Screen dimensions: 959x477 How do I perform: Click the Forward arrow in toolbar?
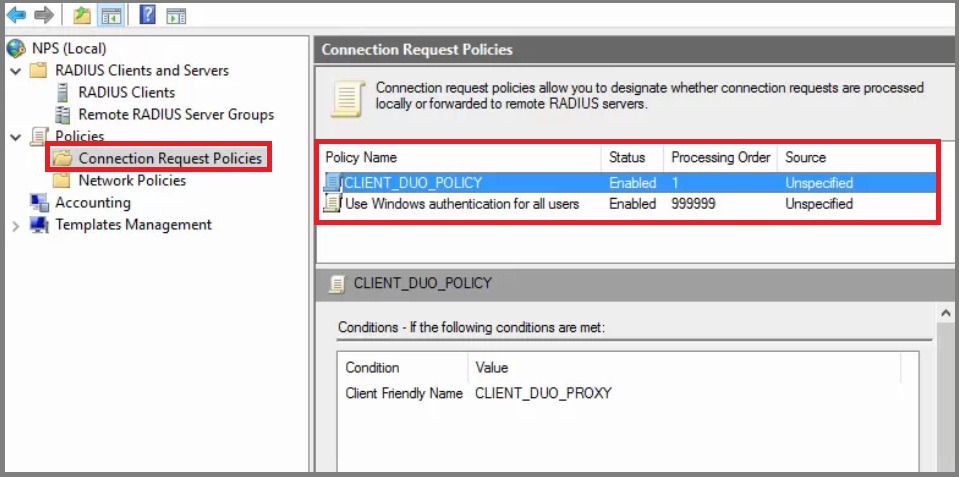click(x=43, y=15)
